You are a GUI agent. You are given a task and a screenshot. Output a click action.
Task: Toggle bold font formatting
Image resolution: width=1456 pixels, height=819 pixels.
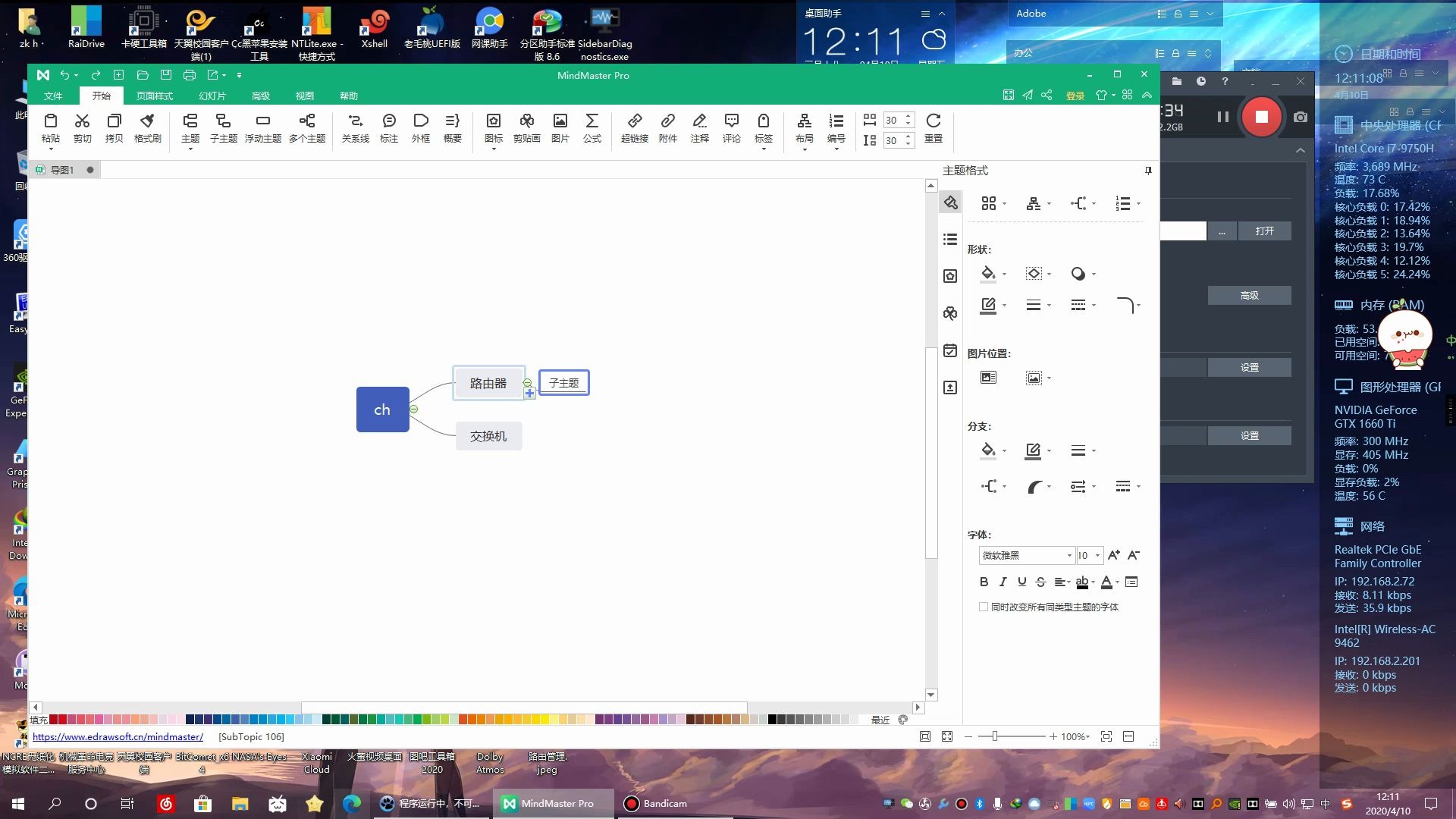point(984,582)
